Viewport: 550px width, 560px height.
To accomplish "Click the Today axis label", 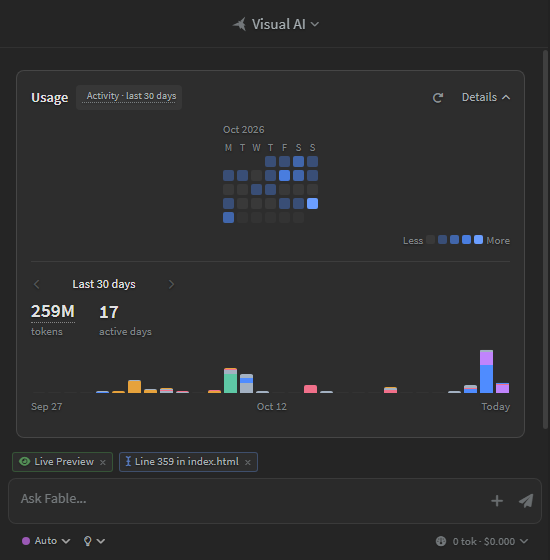I will [495, 406].
